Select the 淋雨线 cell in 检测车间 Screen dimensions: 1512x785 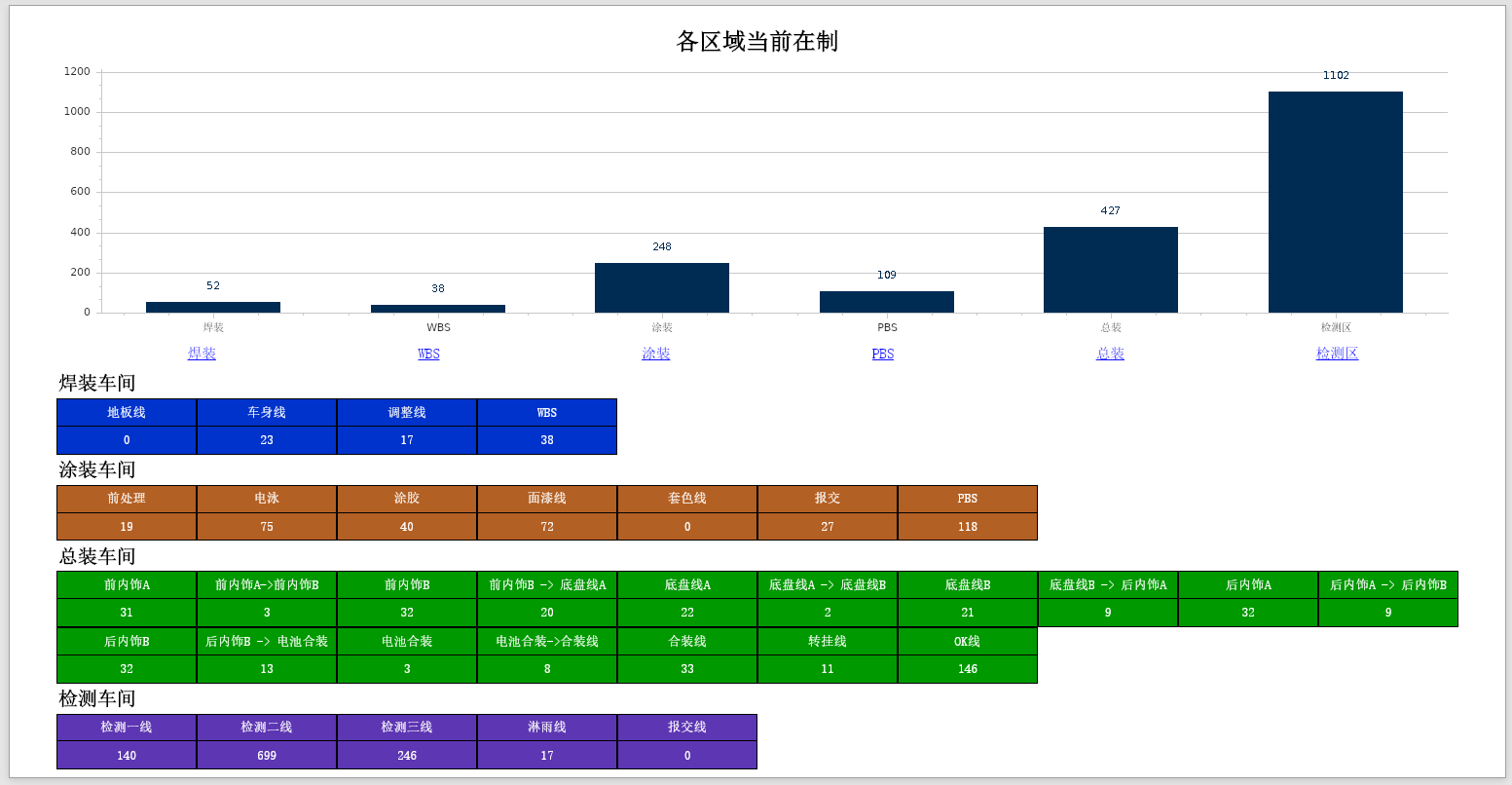click(547, 728)
